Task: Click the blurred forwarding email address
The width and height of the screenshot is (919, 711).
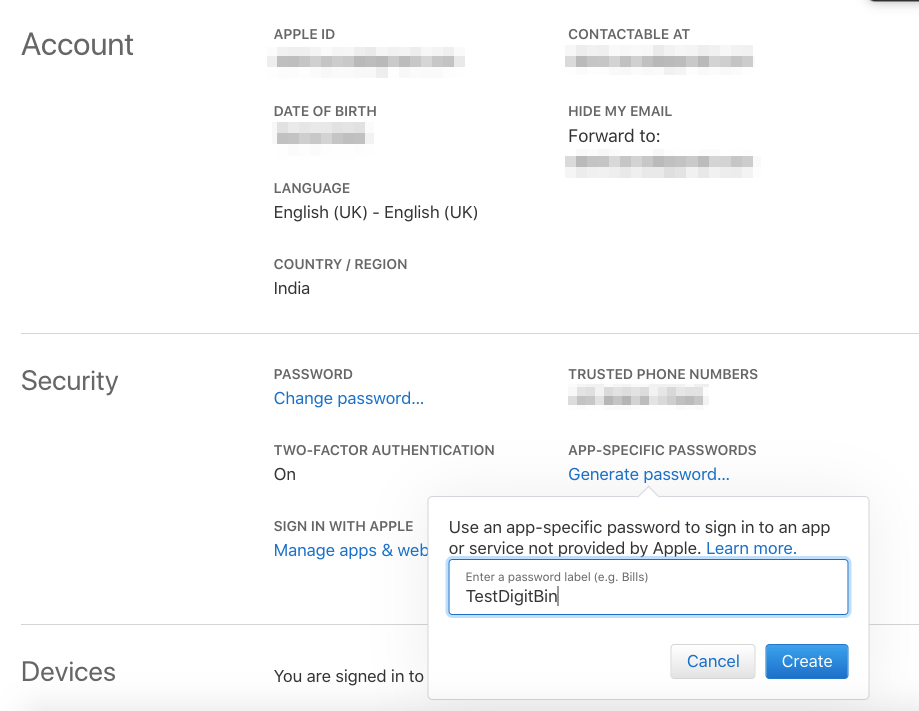Action: 662,162
